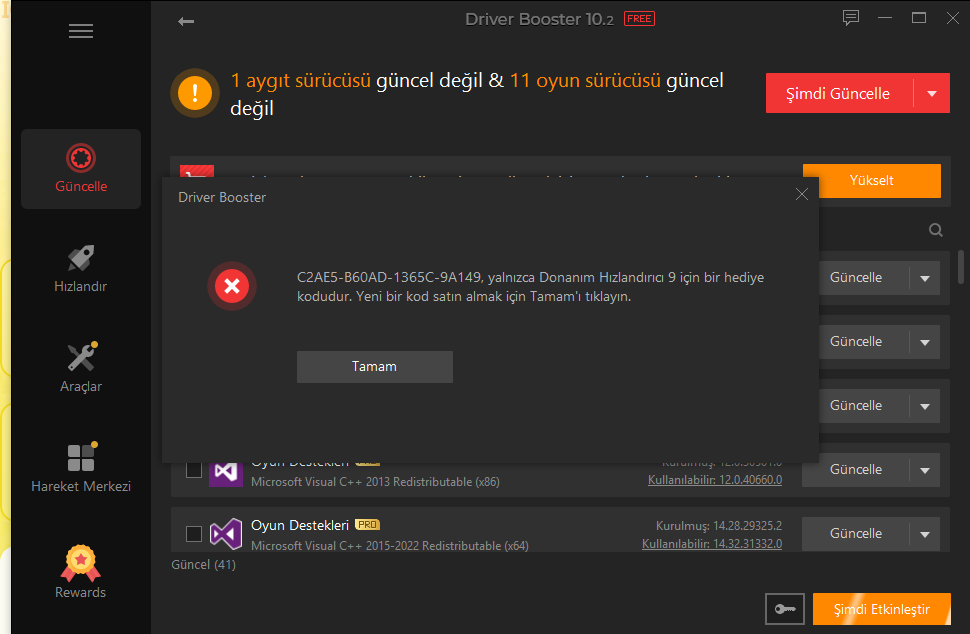The height and width of the screenshot is (634, 970).
Task: Open link Kullanılabilir: 14.32.31332.0
Action: pos(712,544)
